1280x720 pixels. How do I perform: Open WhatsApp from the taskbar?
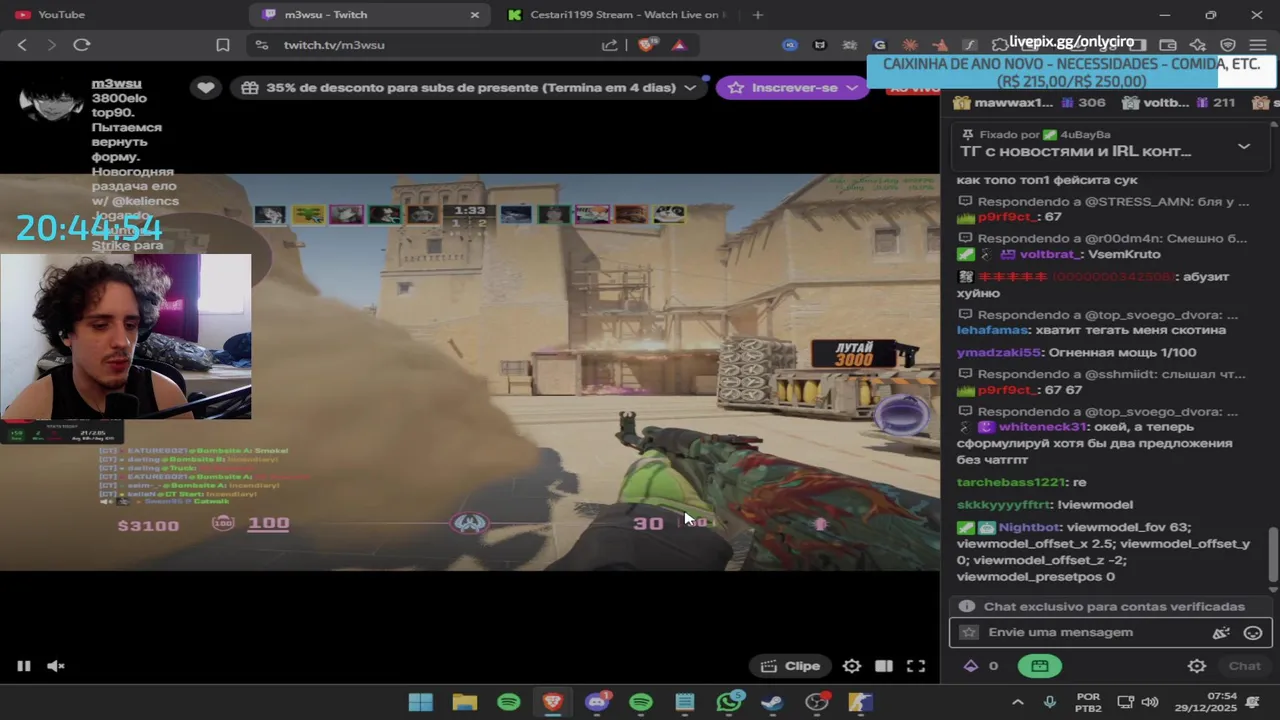(730, 702)
